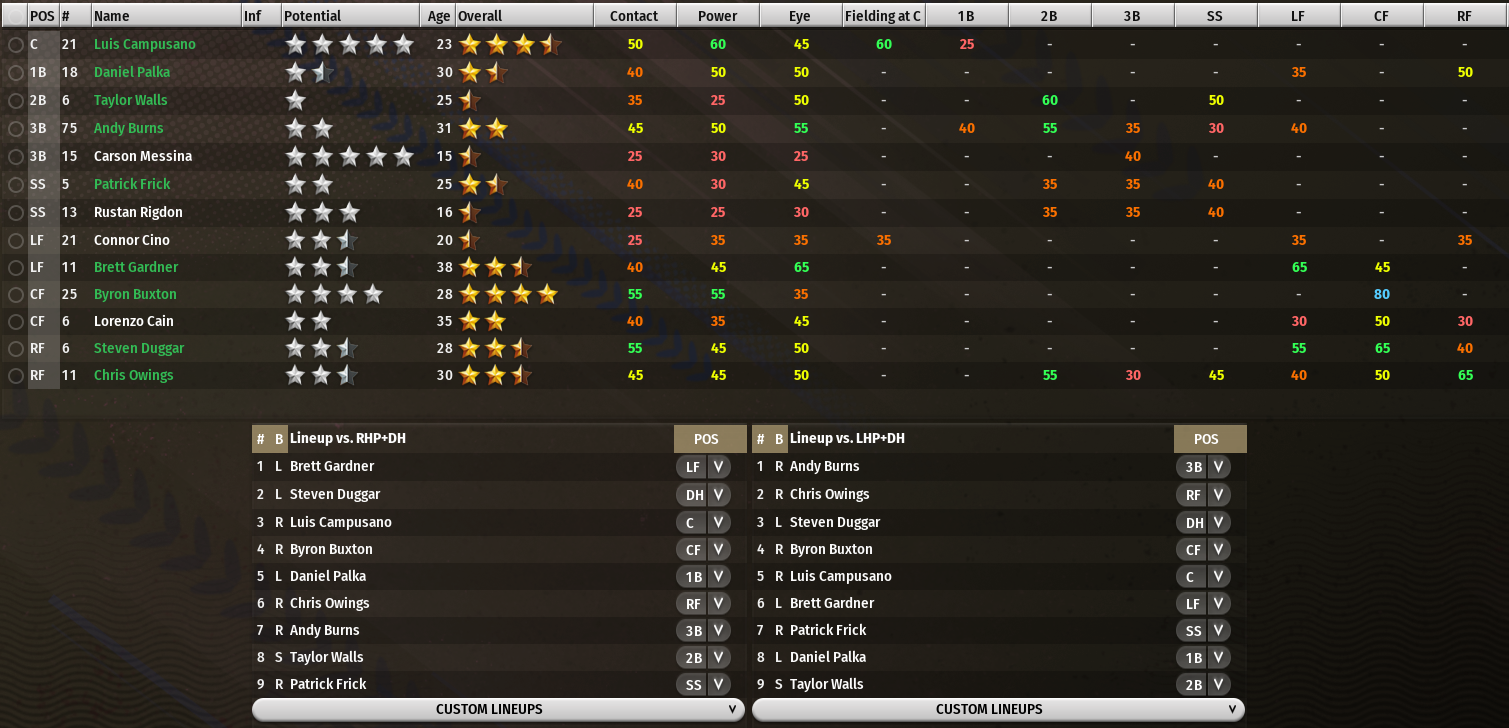Open Brett Gardner's LF position dropdown vs. RHP
The image size is (1509, 728).
click(703, 466)
